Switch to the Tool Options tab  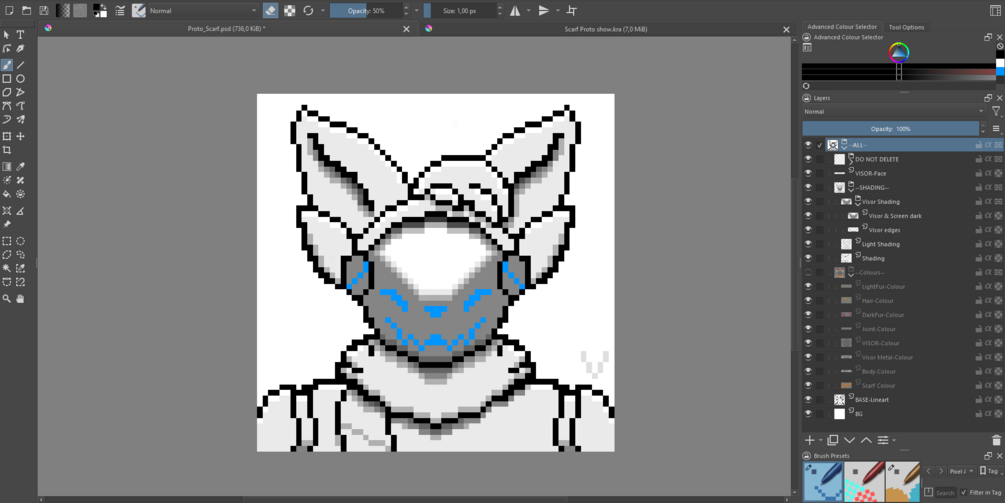coord(906,27)
